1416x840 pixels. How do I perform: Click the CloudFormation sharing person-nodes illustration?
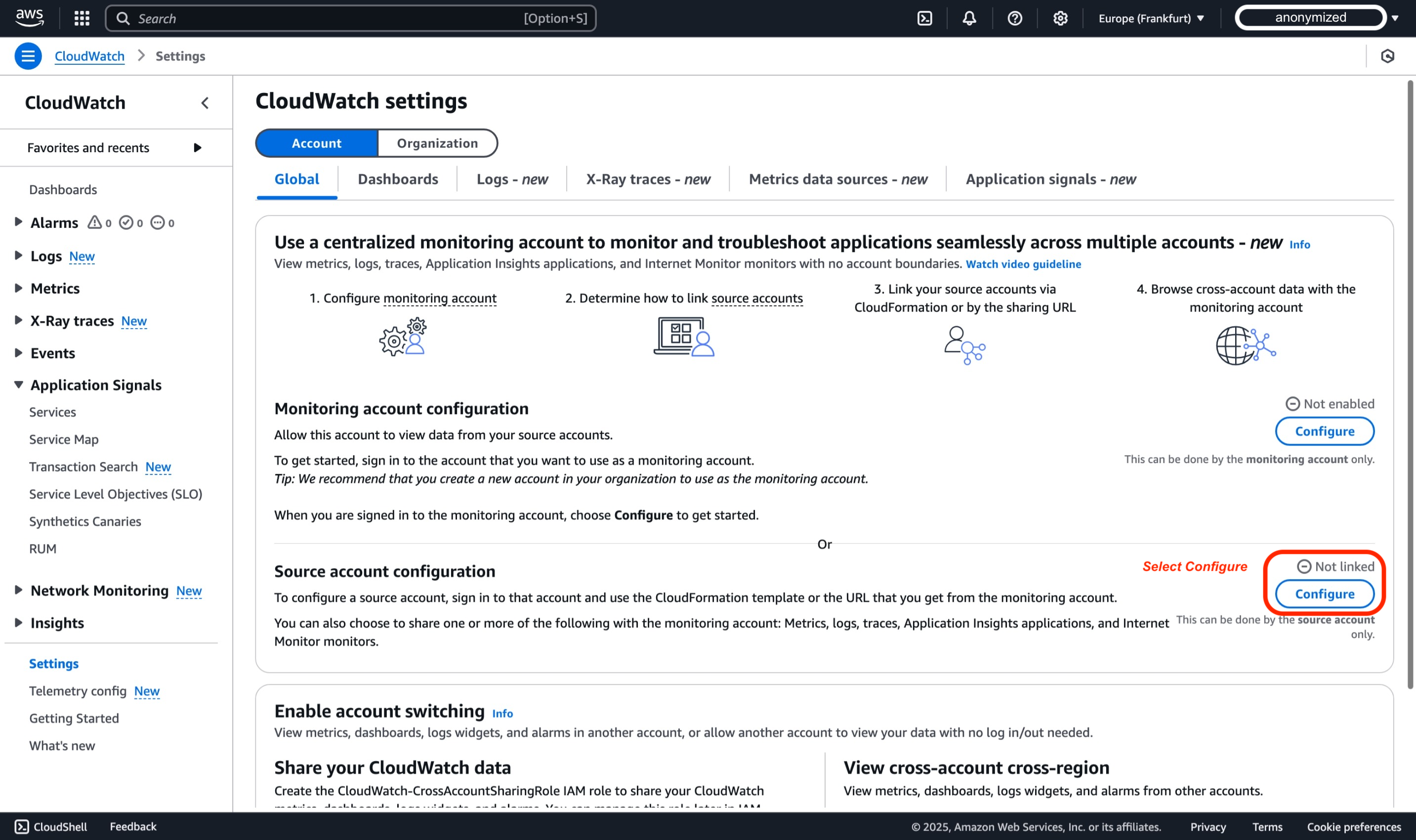click(964, 345)
